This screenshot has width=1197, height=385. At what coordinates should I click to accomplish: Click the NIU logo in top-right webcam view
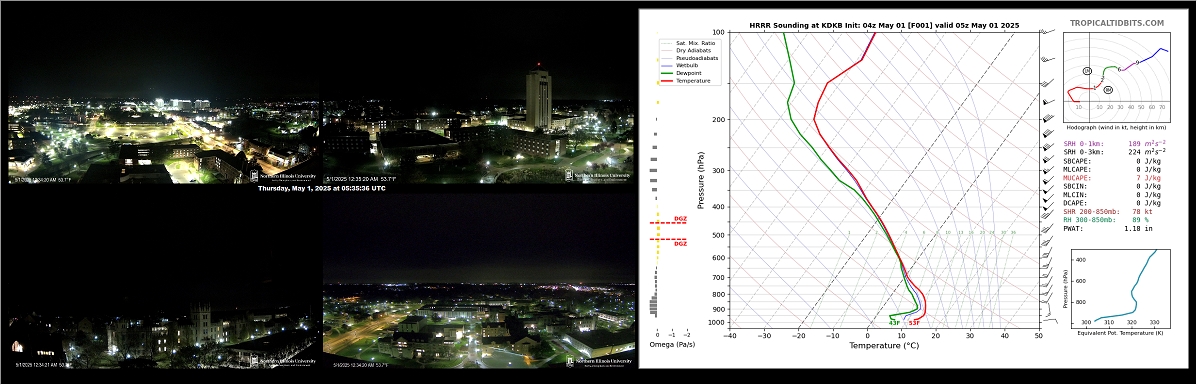click(598, 176)
